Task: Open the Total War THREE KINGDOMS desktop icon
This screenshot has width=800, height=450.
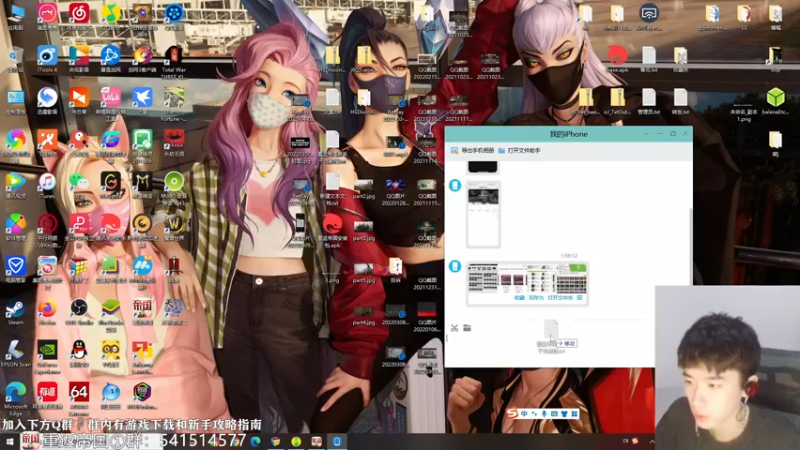Action: pos(173,61)
